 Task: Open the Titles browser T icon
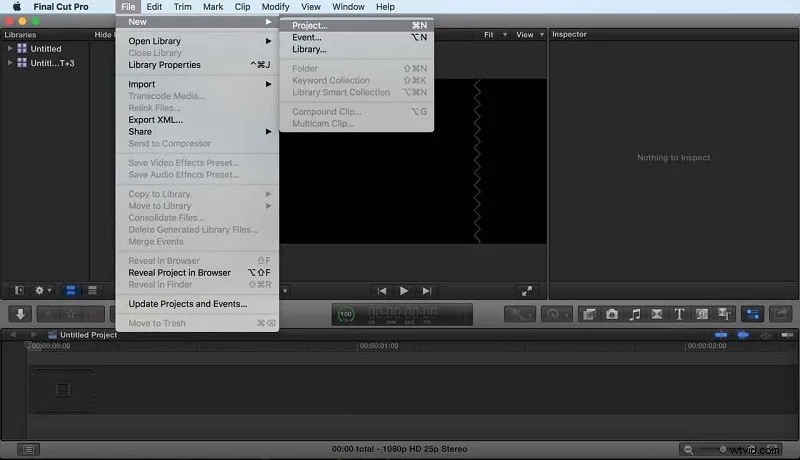(x=679, y=314)
